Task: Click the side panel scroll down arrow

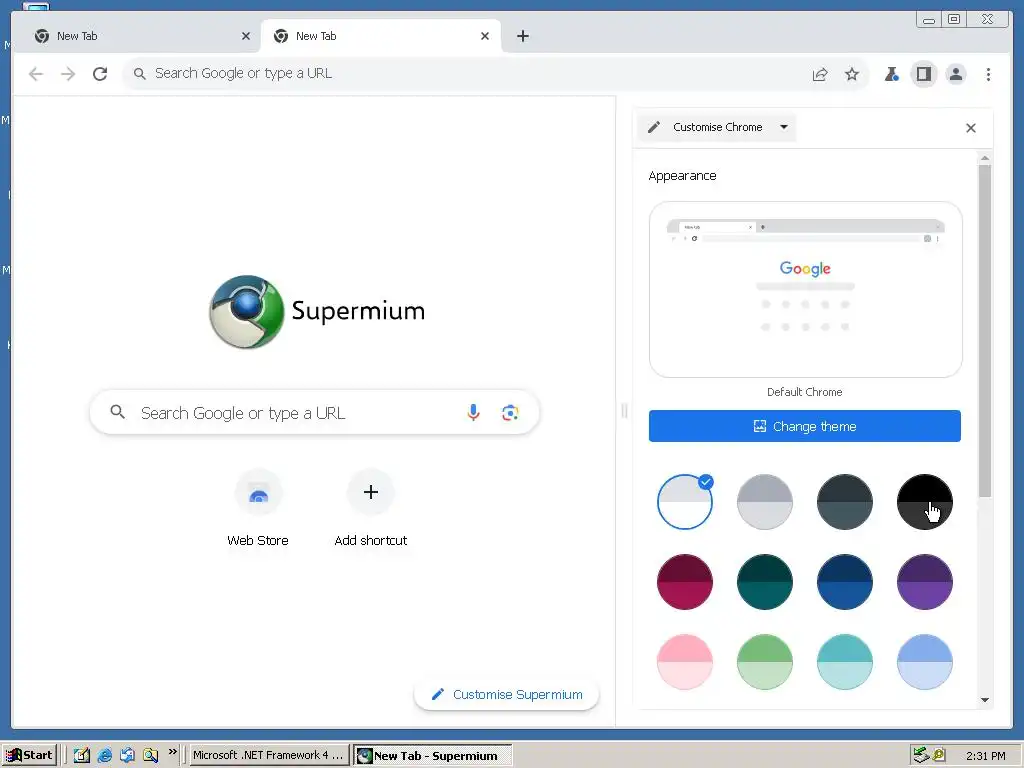Action: [x=985, y=700]
